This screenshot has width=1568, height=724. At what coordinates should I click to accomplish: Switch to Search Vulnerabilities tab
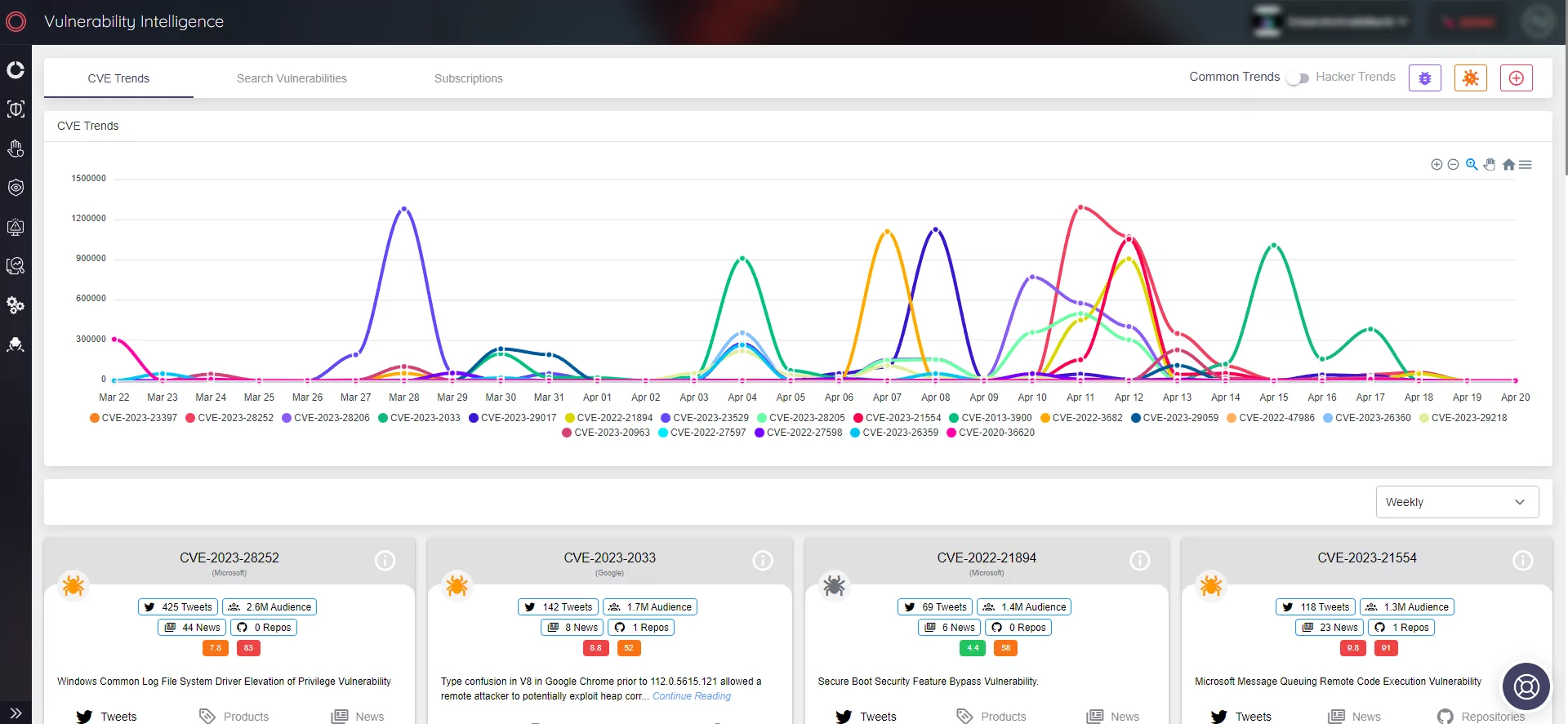[x=292, y=78]
